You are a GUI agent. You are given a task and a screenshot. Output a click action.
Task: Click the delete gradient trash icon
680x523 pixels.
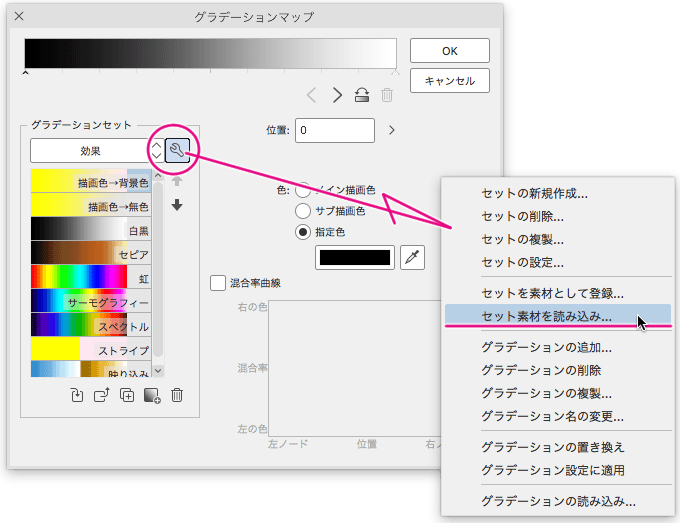tap(177, 395)
